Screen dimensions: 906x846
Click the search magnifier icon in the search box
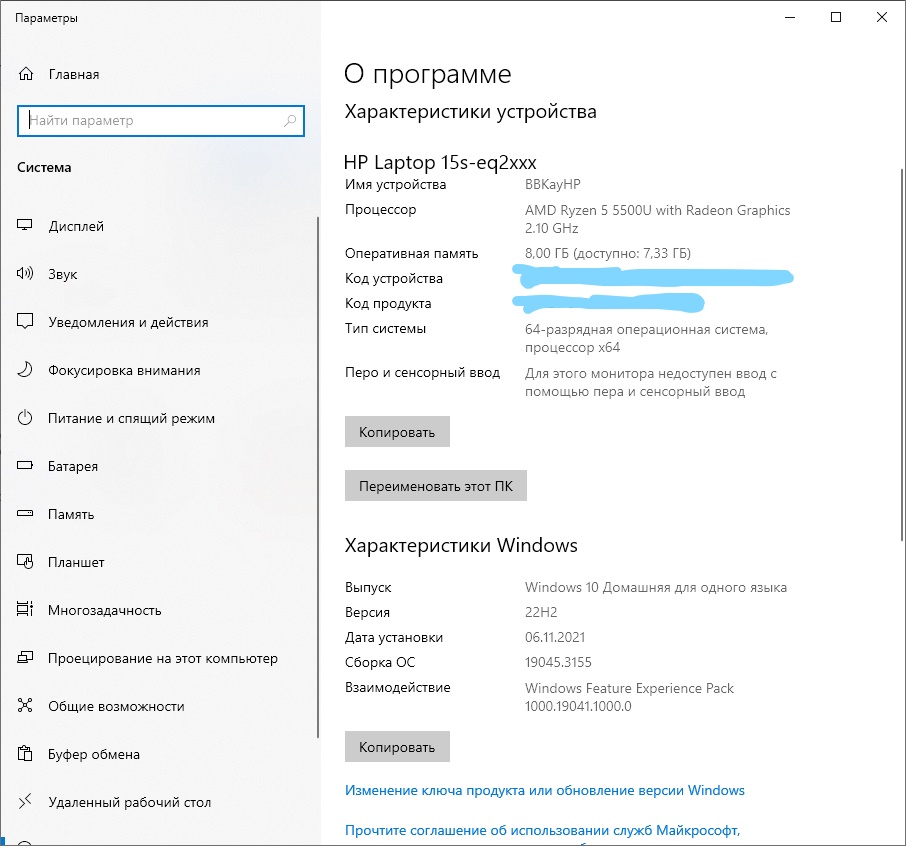click(x=290, y=120)
